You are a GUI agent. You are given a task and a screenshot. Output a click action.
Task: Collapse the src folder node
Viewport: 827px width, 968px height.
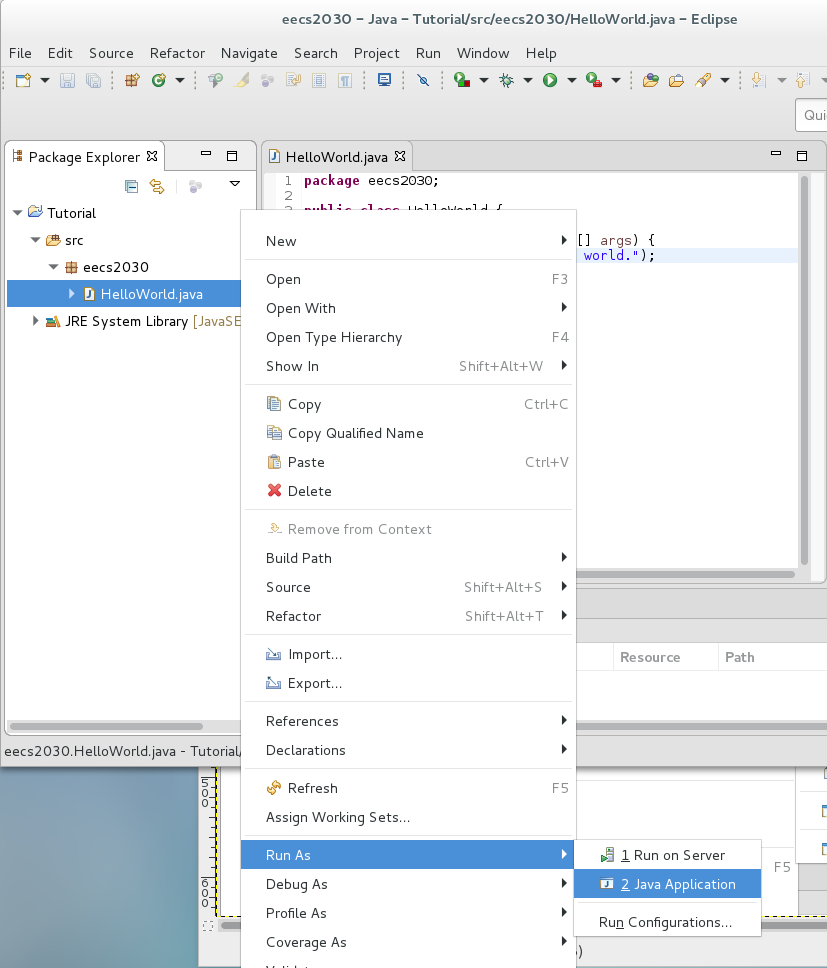point(36,240)
